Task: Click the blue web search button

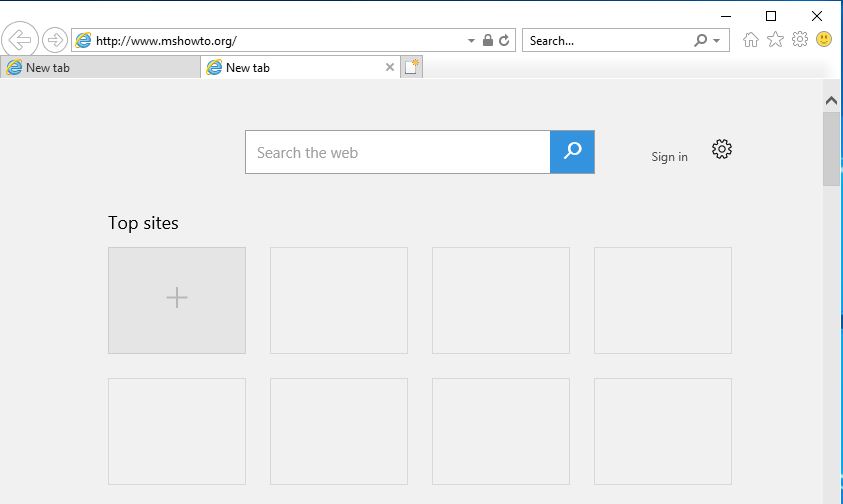Action: 572,152
